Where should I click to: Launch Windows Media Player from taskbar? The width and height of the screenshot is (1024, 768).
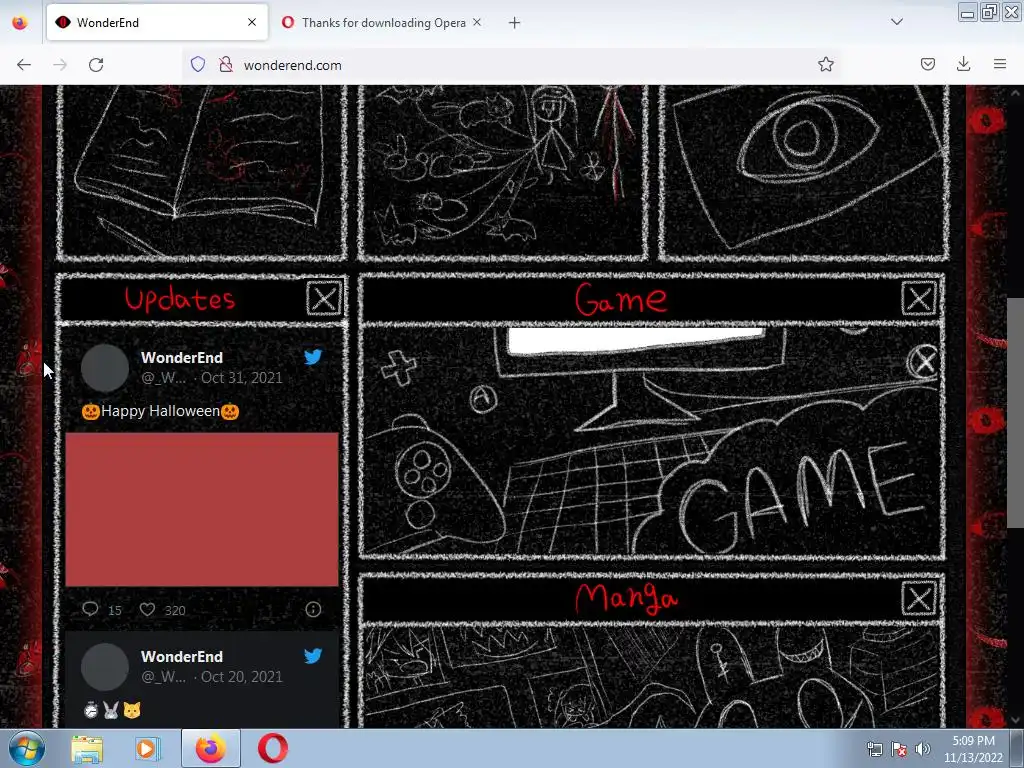click(147, 749)
